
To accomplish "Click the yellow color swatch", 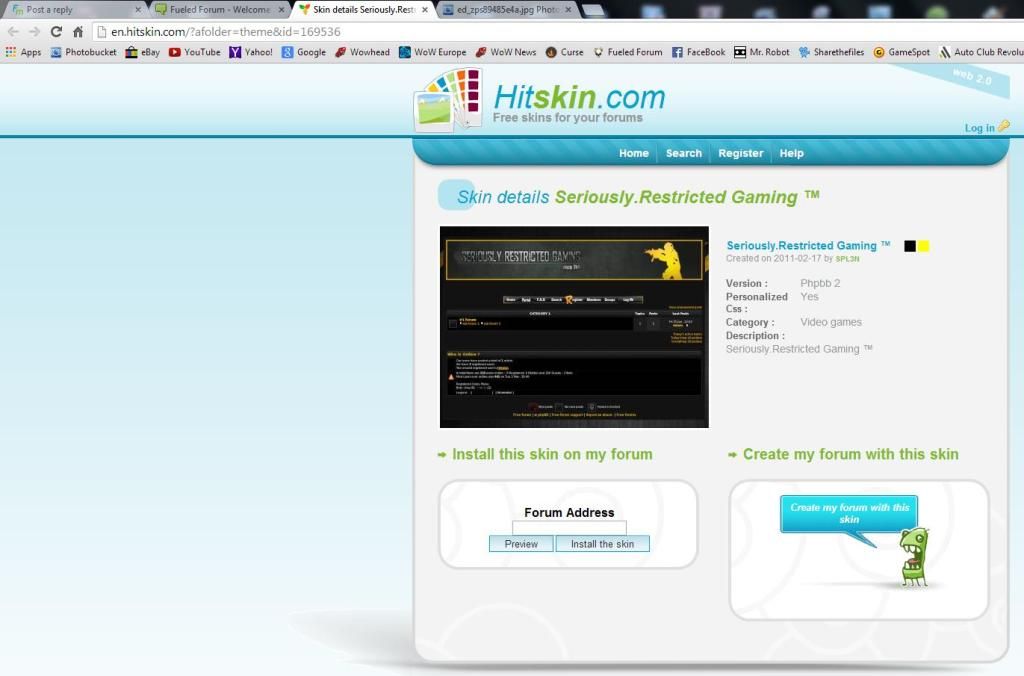I will [x=923, y=246].
